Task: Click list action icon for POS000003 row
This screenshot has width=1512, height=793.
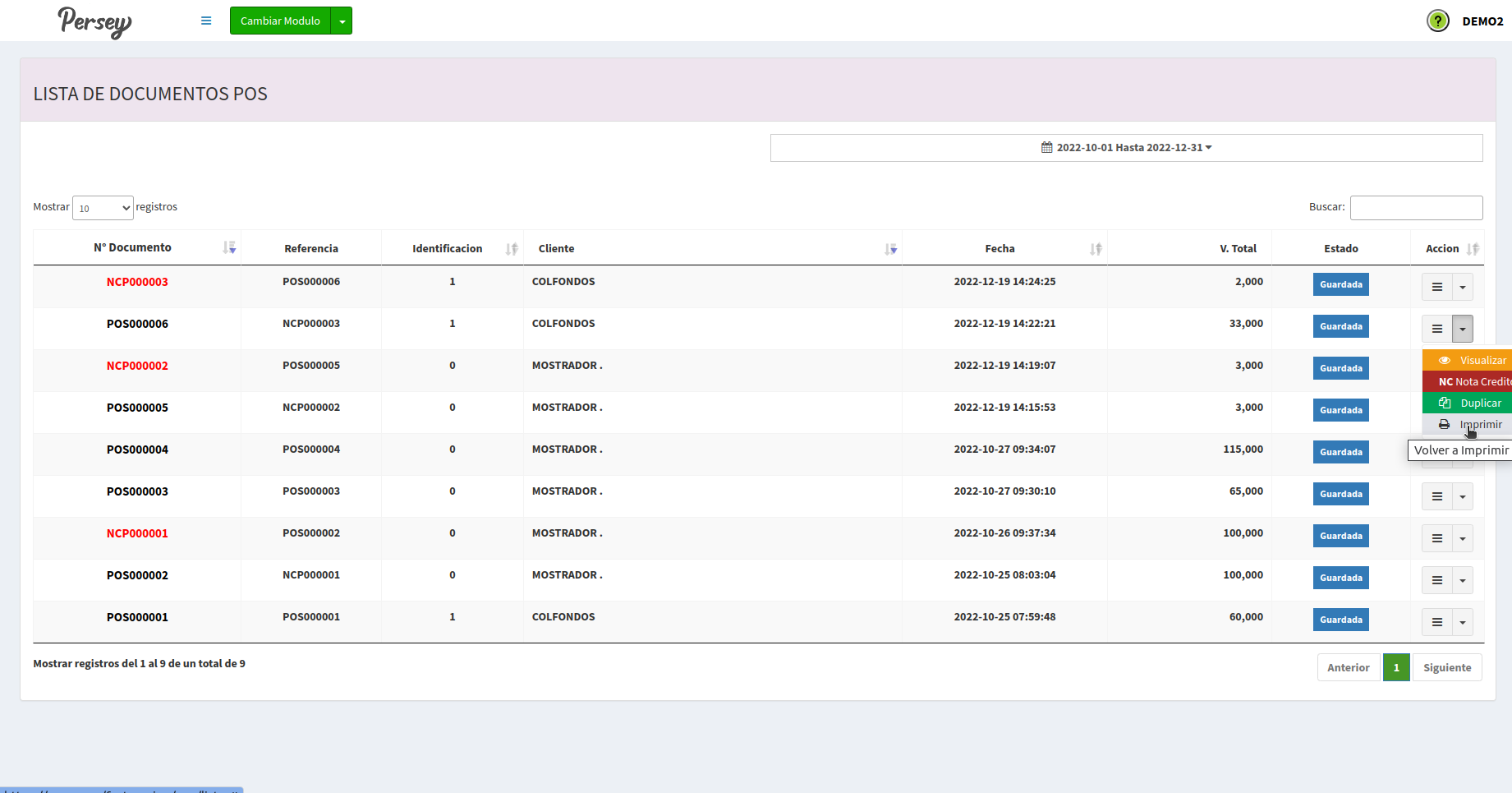Action: coord(1436,496)
